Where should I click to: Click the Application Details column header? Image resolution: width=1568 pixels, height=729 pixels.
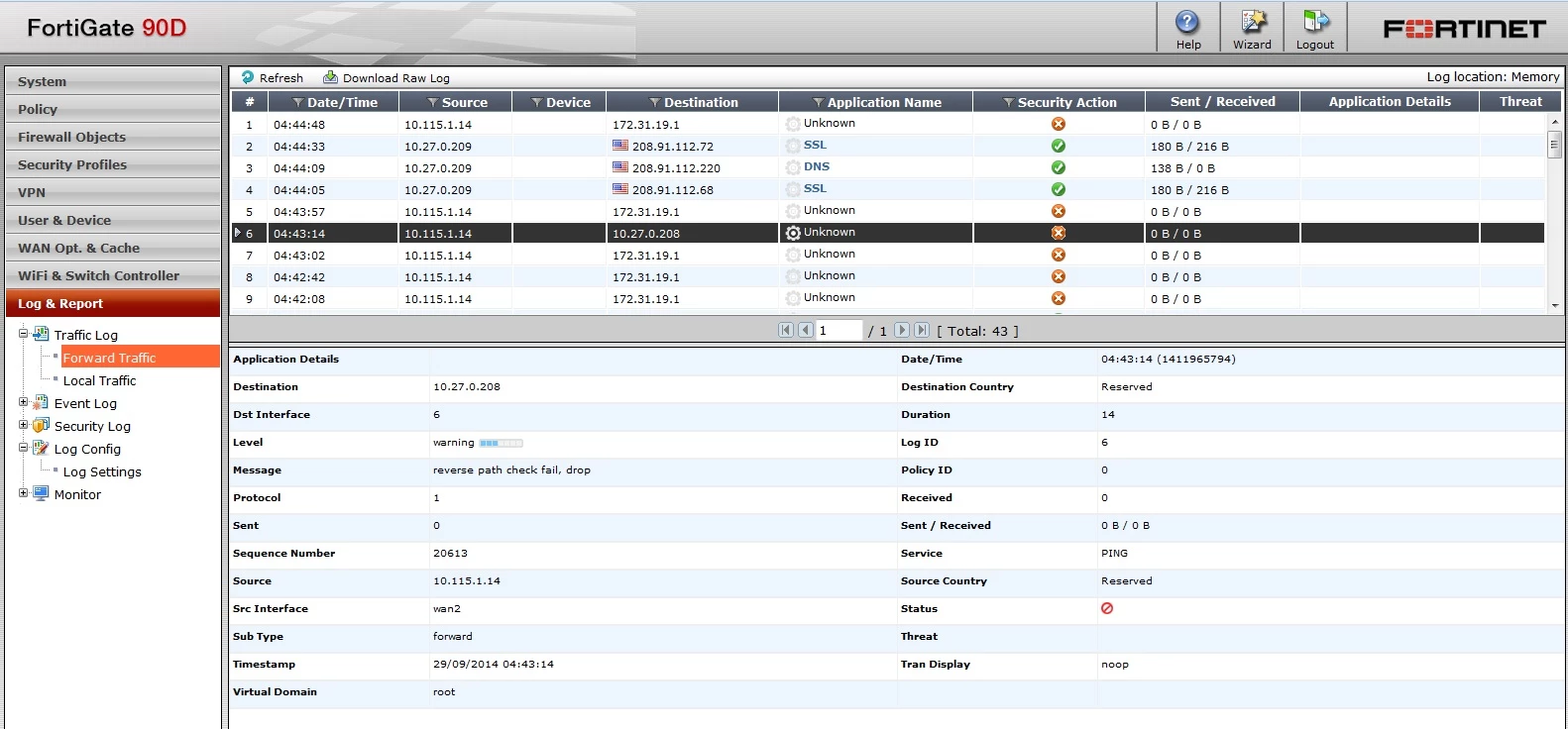coord(1390,101)
